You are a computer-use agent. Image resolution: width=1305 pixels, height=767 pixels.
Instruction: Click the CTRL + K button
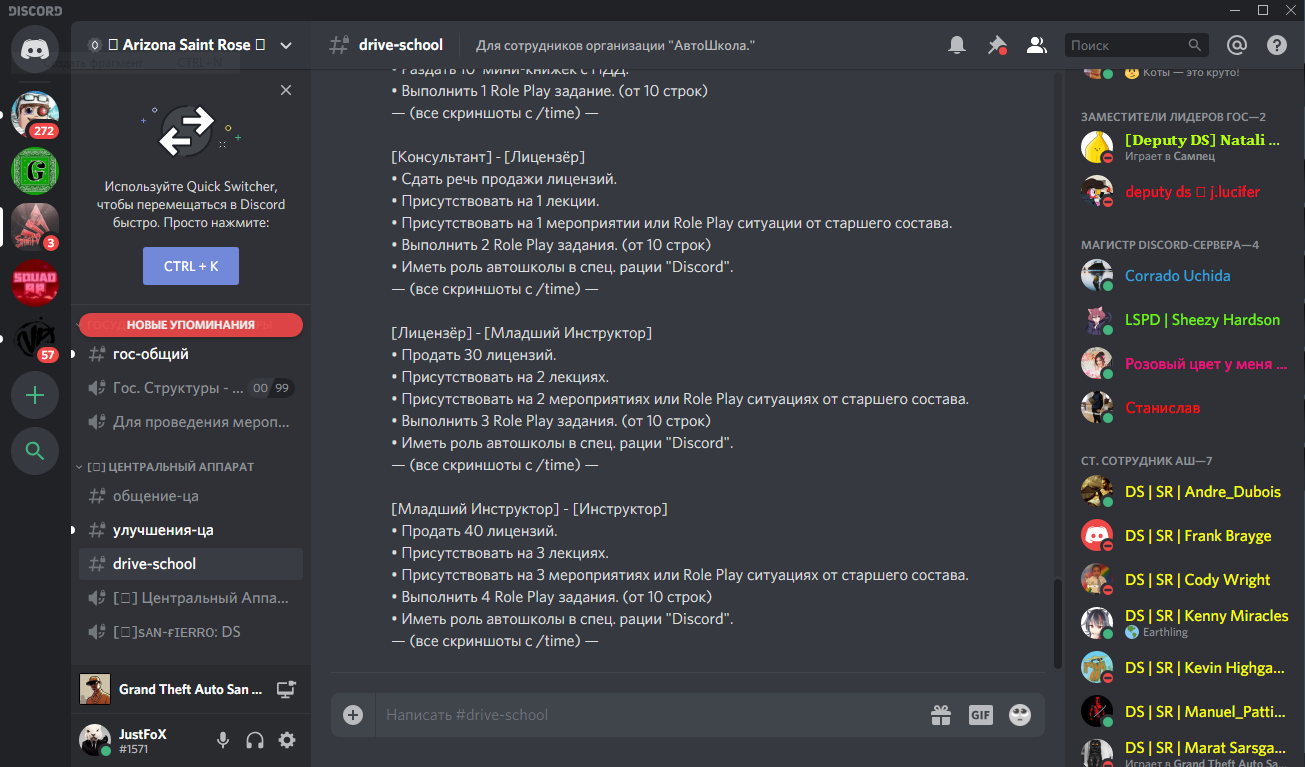tap(191, 266)
